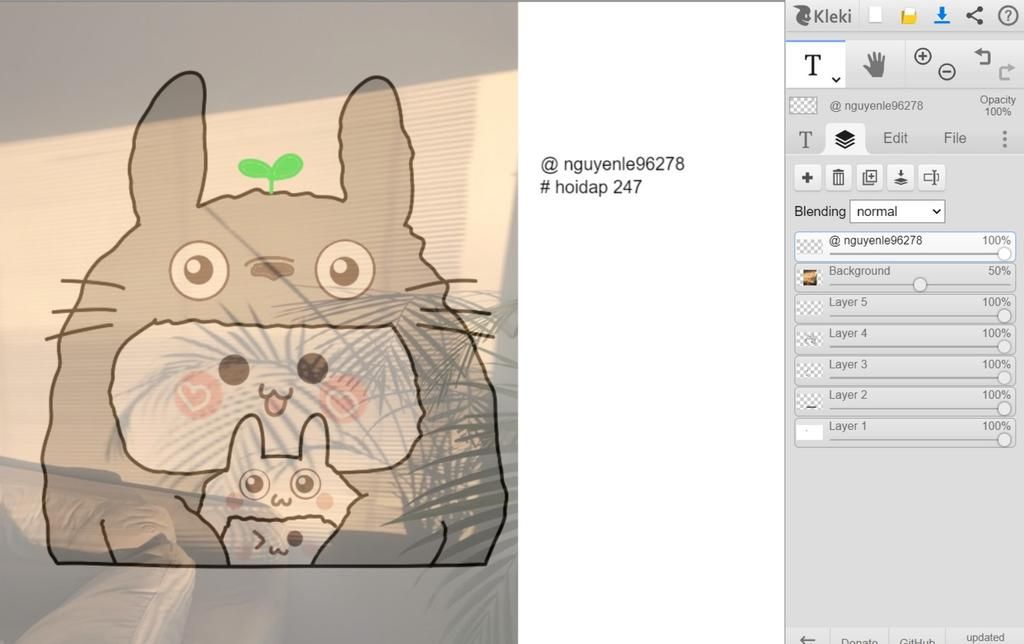The height and width of the screenshot is (644, 1024).
Task: Add a new layer
Action: point(807,177)
